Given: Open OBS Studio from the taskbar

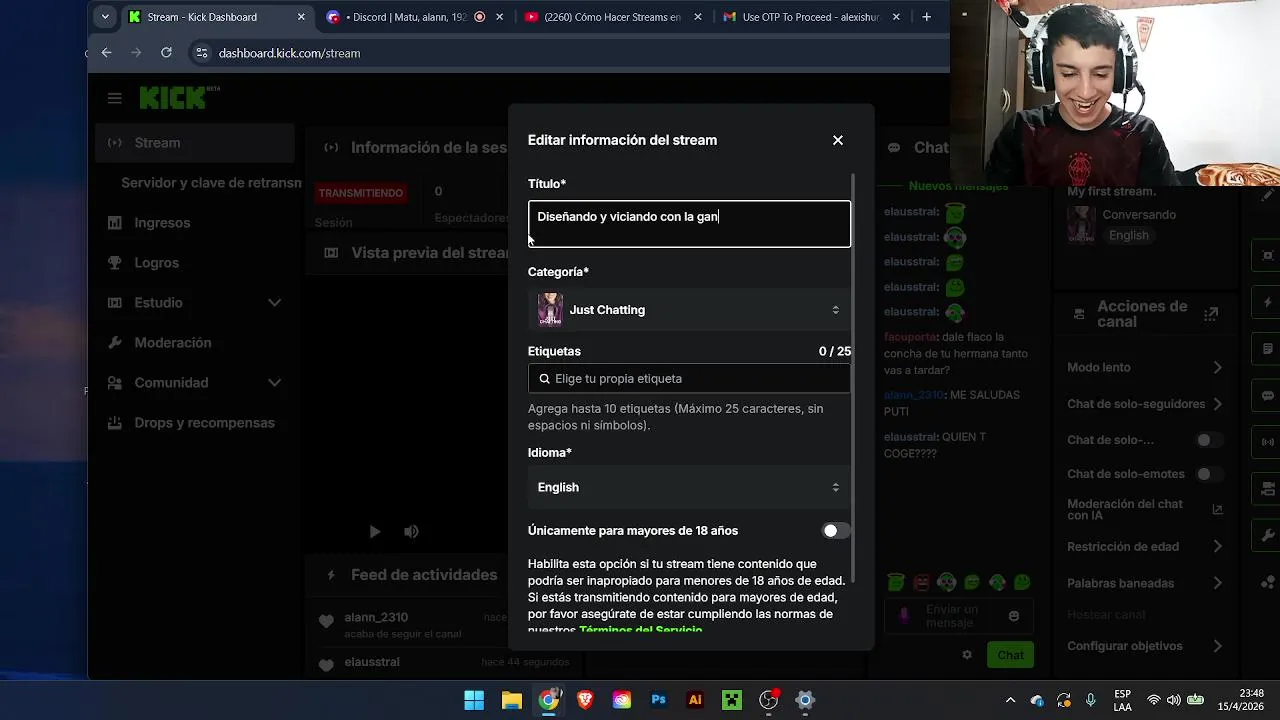Looking at the screenshot, I should [x=768, y=700].
